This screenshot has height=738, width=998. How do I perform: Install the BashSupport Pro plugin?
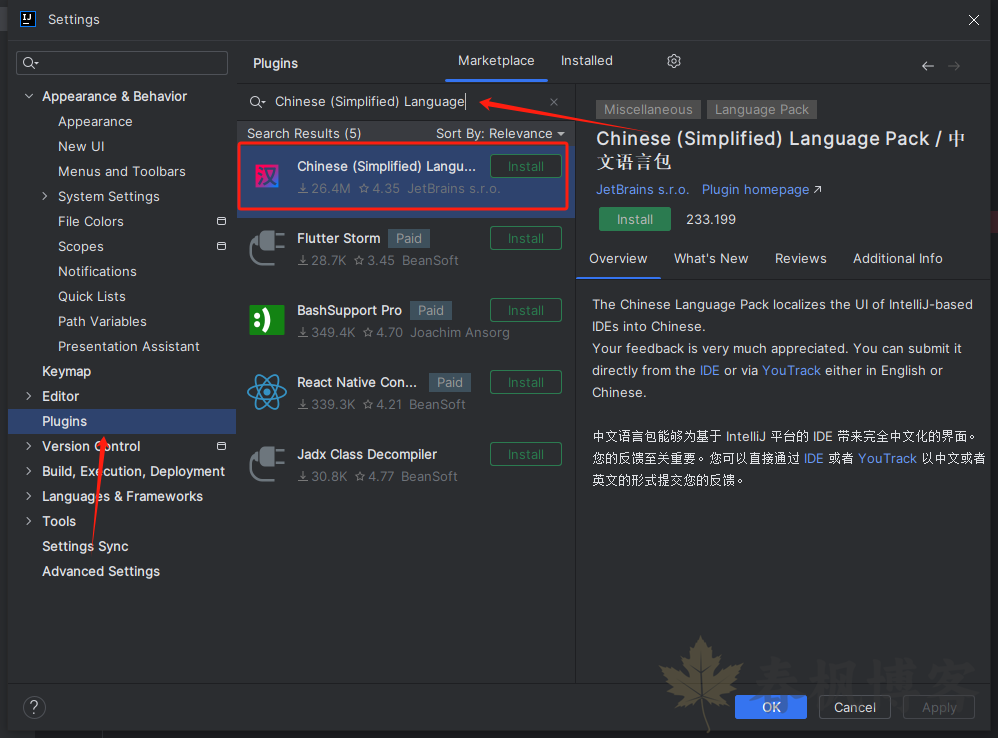[526, 310]
